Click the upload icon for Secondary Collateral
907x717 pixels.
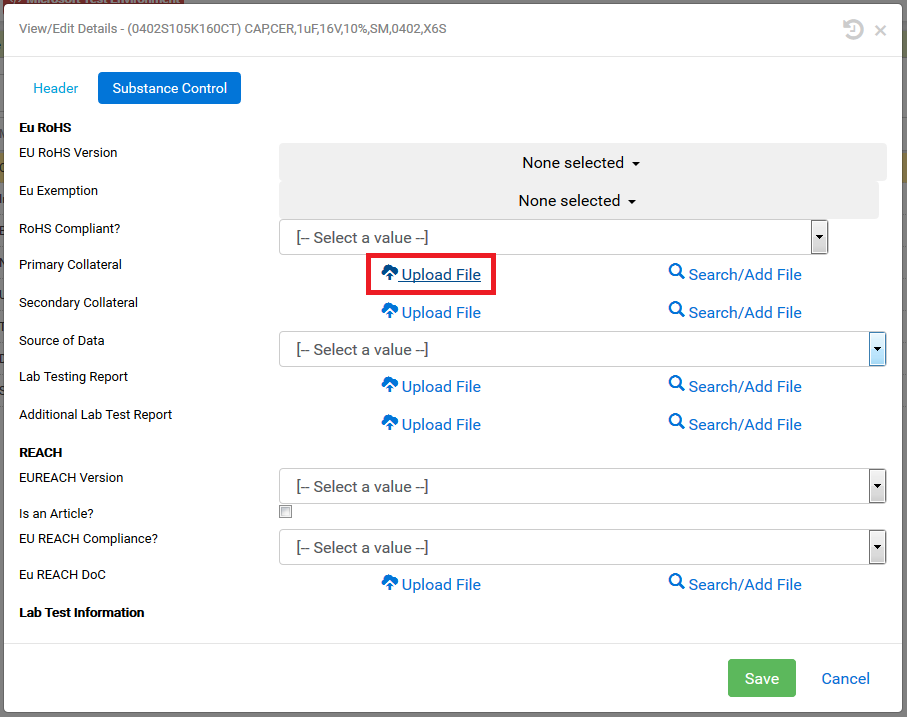coord(389,312)
